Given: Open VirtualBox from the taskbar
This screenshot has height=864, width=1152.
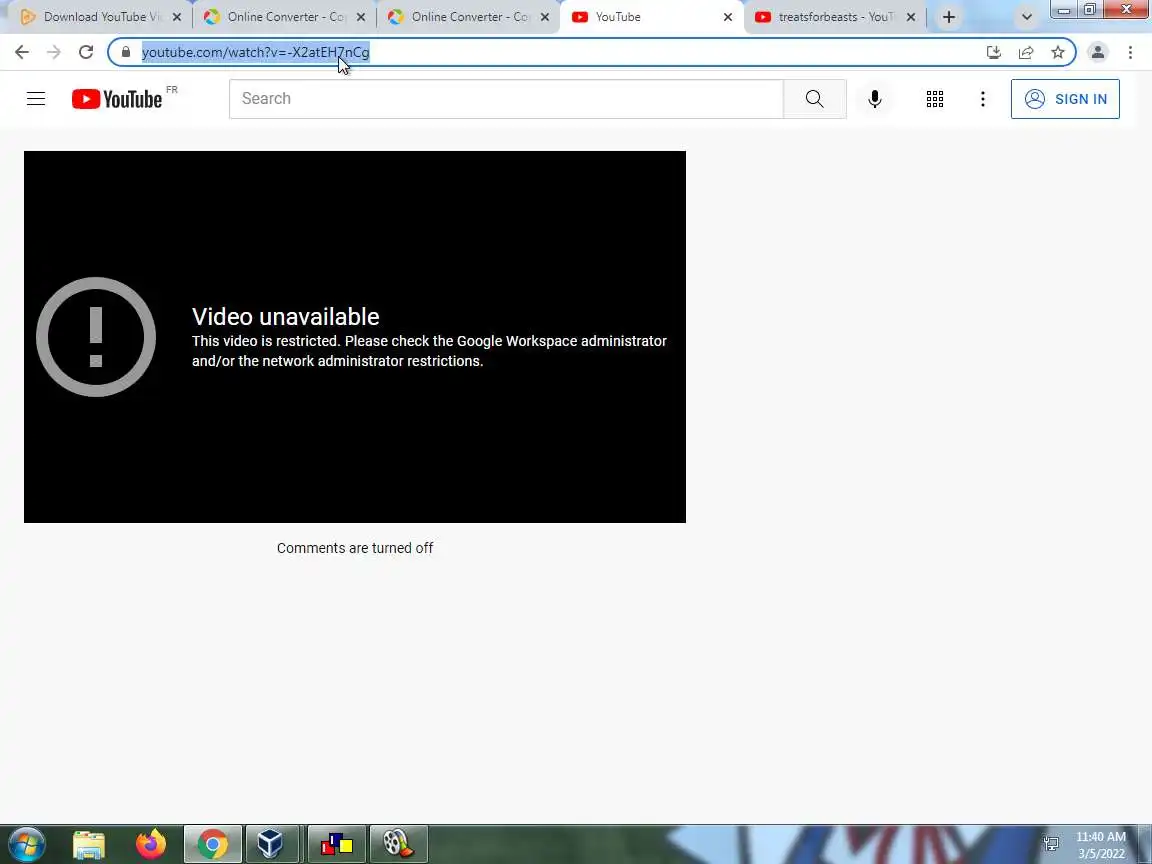Looking at the screenshot, I should click(x=270, y=845).
